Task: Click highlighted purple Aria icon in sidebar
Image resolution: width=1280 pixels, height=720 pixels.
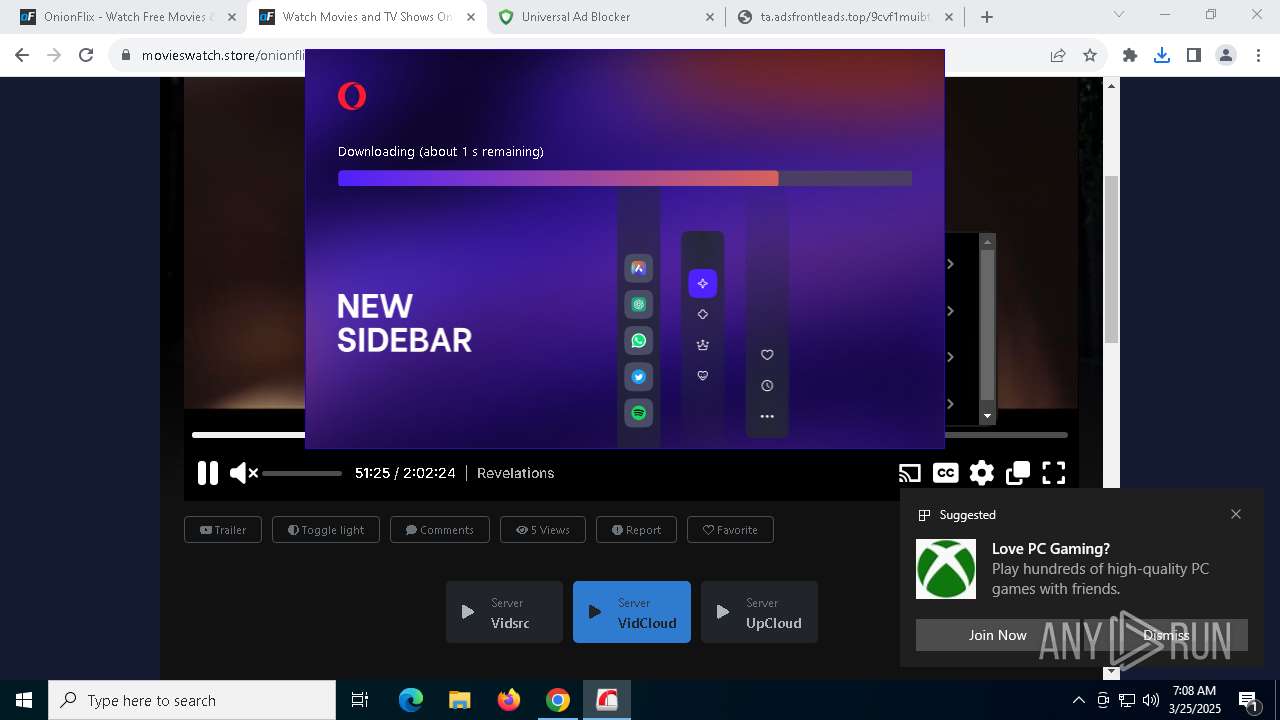Action: pos(703,284)
